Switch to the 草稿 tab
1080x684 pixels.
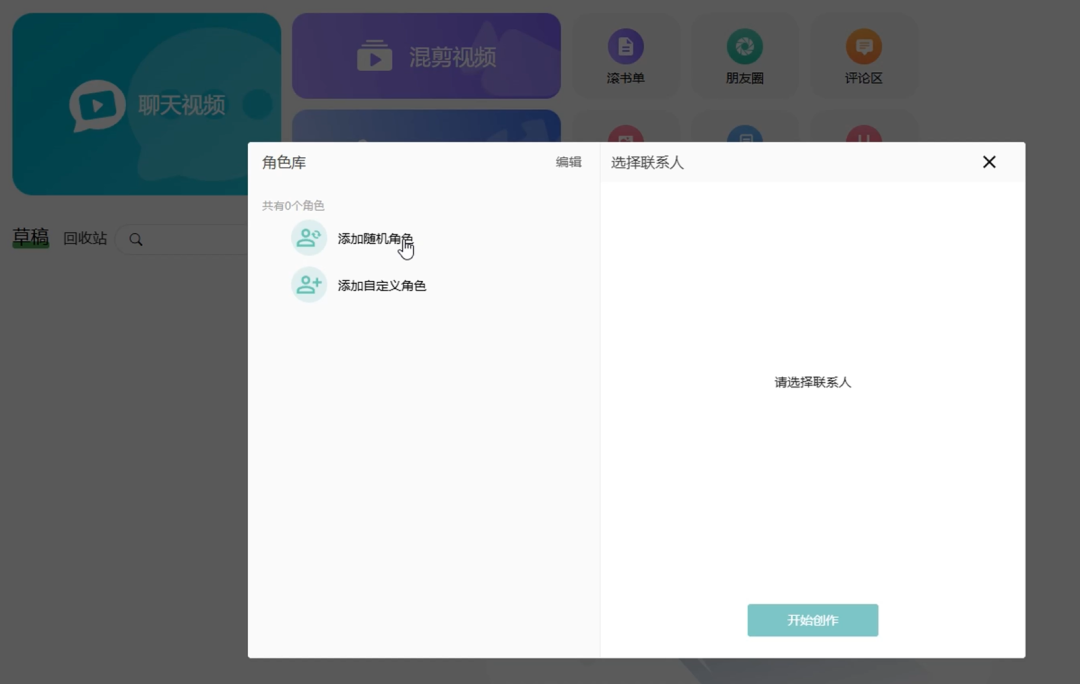(x=31, y=238)
